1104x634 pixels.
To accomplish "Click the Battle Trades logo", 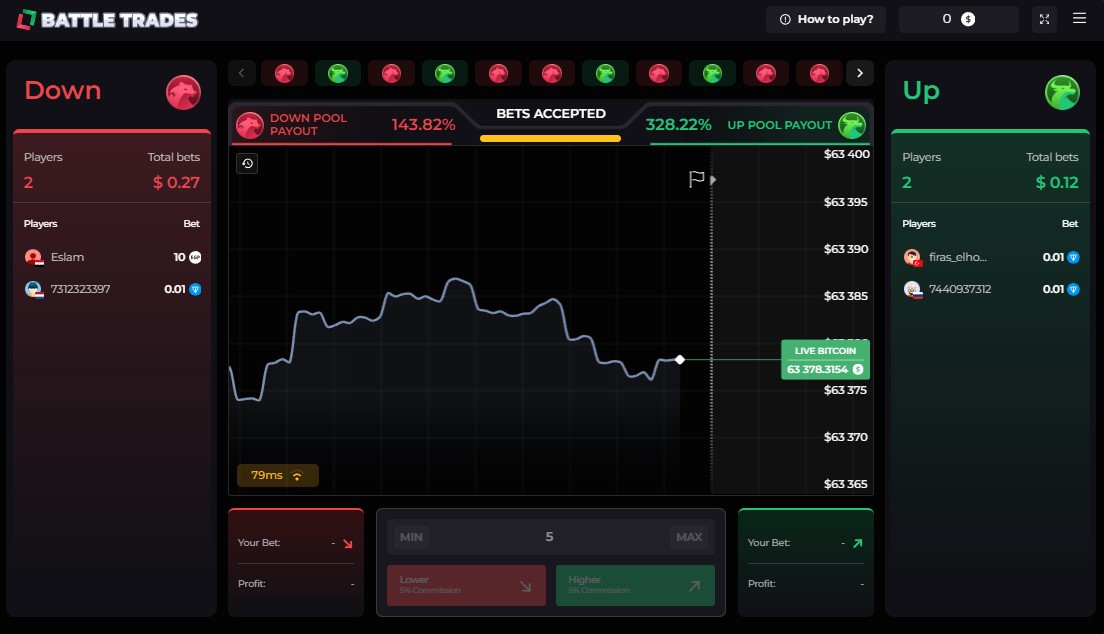I will click(108, 20).
